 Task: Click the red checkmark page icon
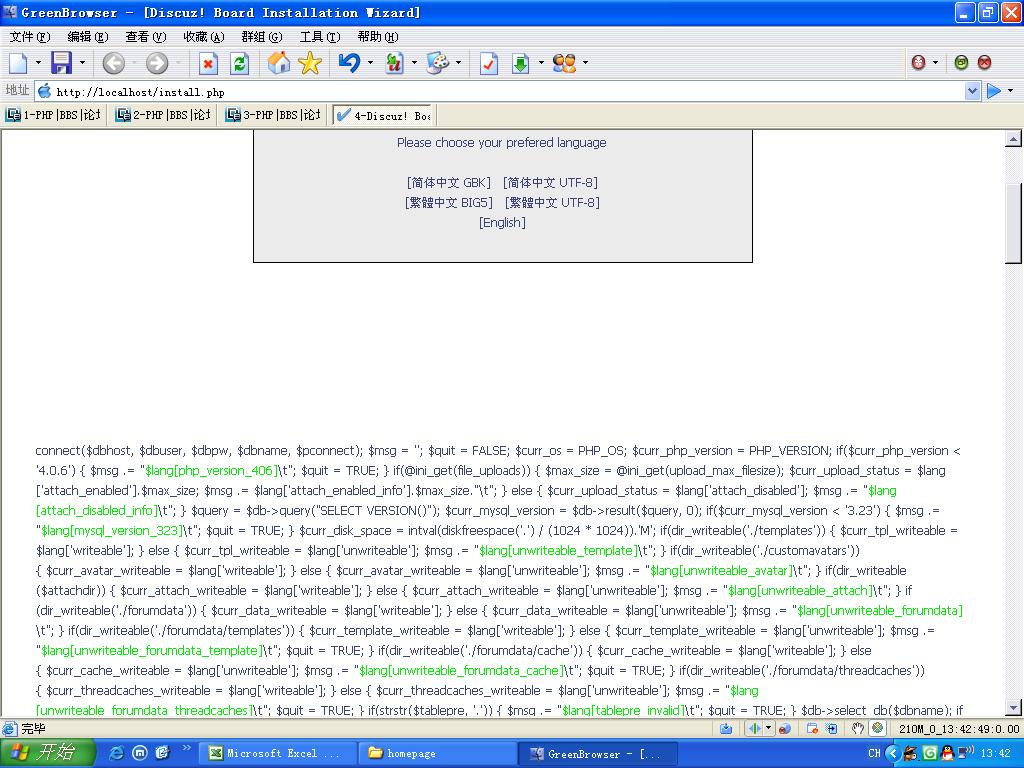(x=488, y=63)
